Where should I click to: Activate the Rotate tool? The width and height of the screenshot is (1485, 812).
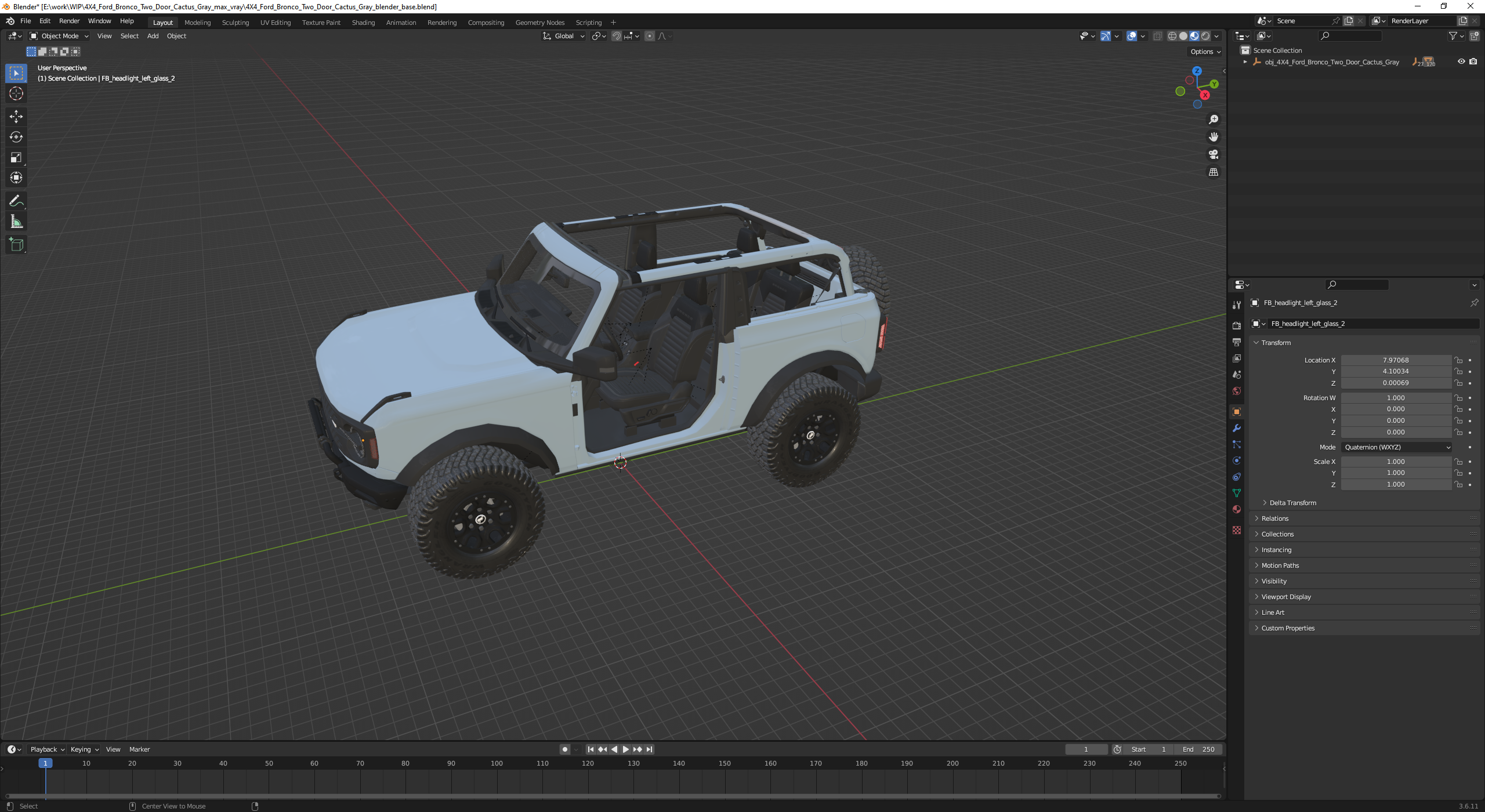[16, 137]
